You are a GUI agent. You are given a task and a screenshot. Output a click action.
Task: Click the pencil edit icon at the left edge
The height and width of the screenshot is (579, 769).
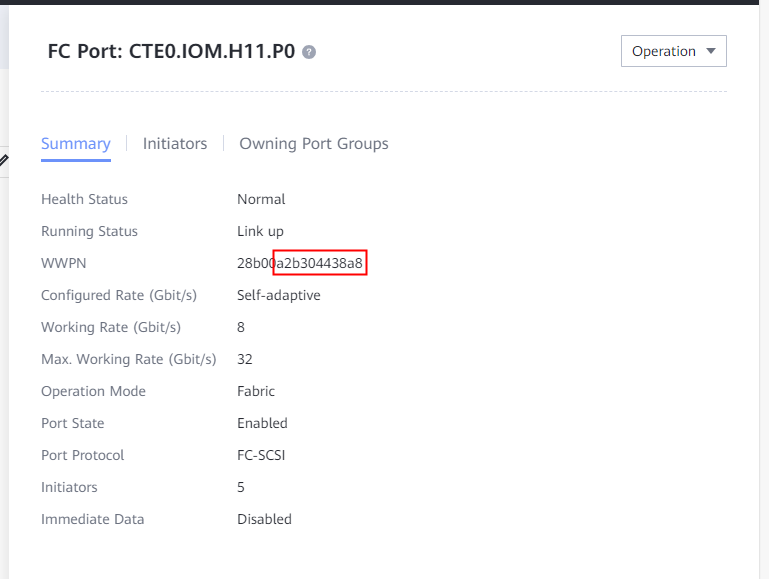[4, 160]
